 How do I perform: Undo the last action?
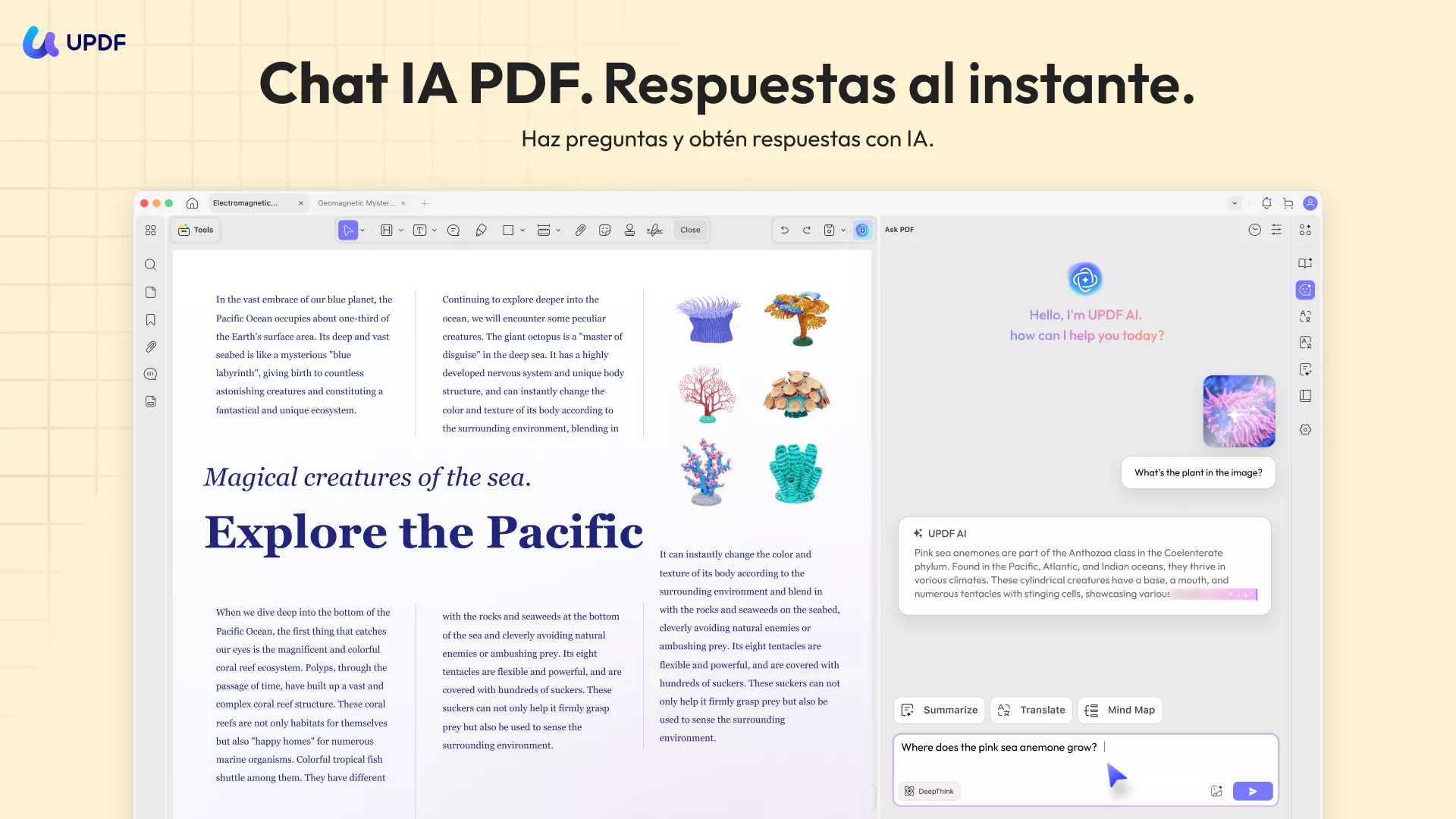coord(784,230)
